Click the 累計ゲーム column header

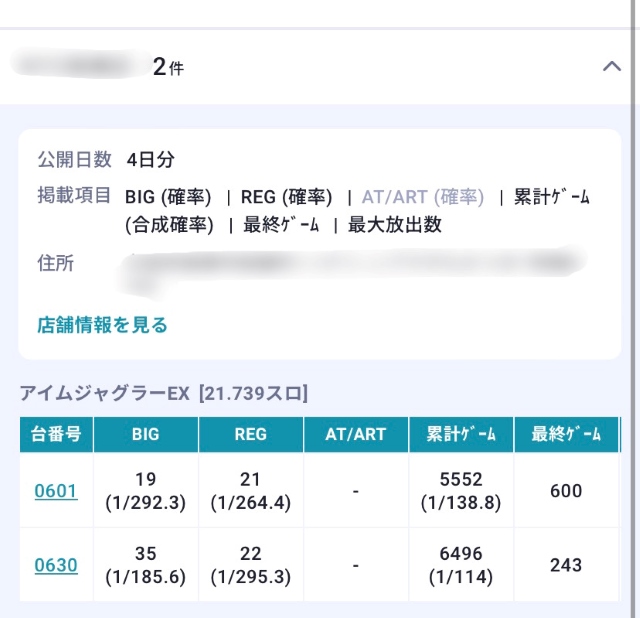coord(461,435)
